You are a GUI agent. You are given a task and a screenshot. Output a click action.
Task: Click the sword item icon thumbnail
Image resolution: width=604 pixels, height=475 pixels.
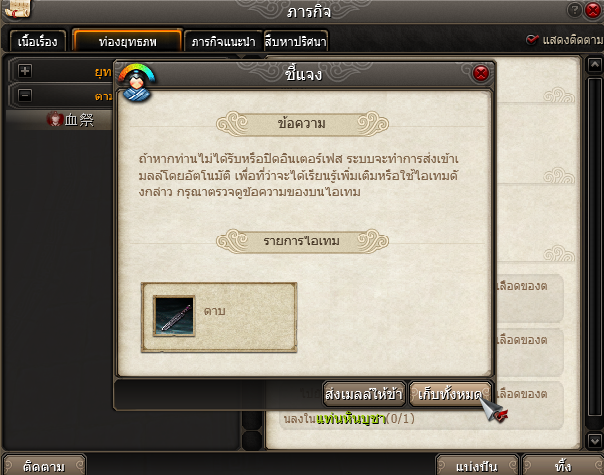[174, 316]
